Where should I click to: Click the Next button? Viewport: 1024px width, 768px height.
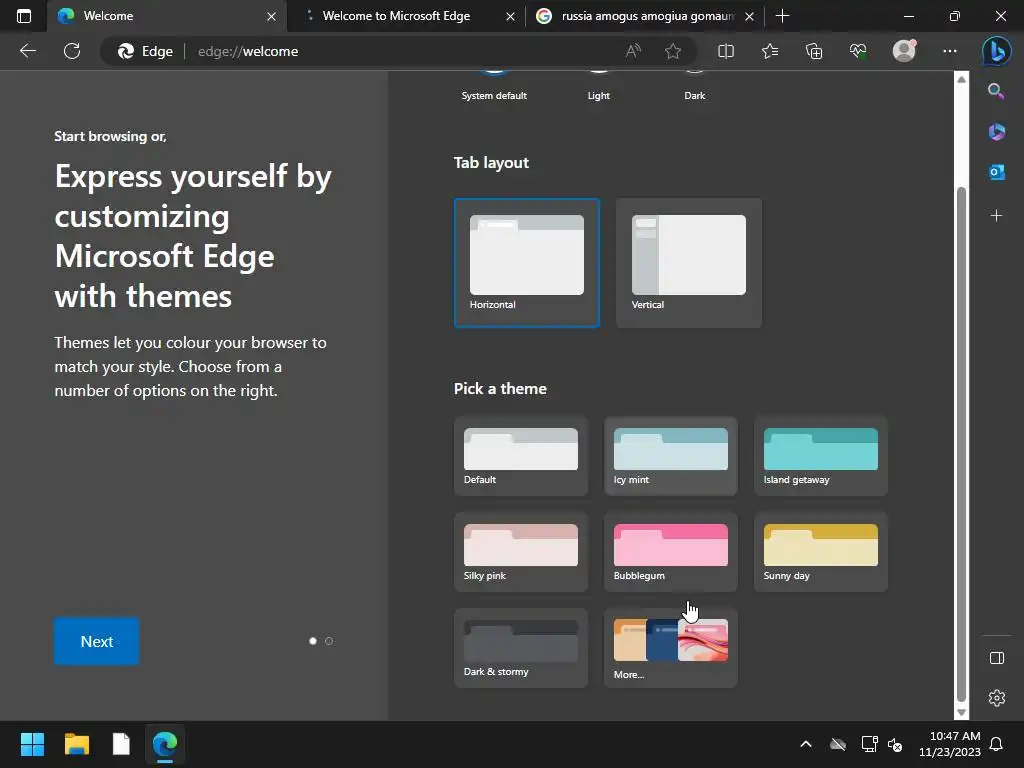(97, 641)
